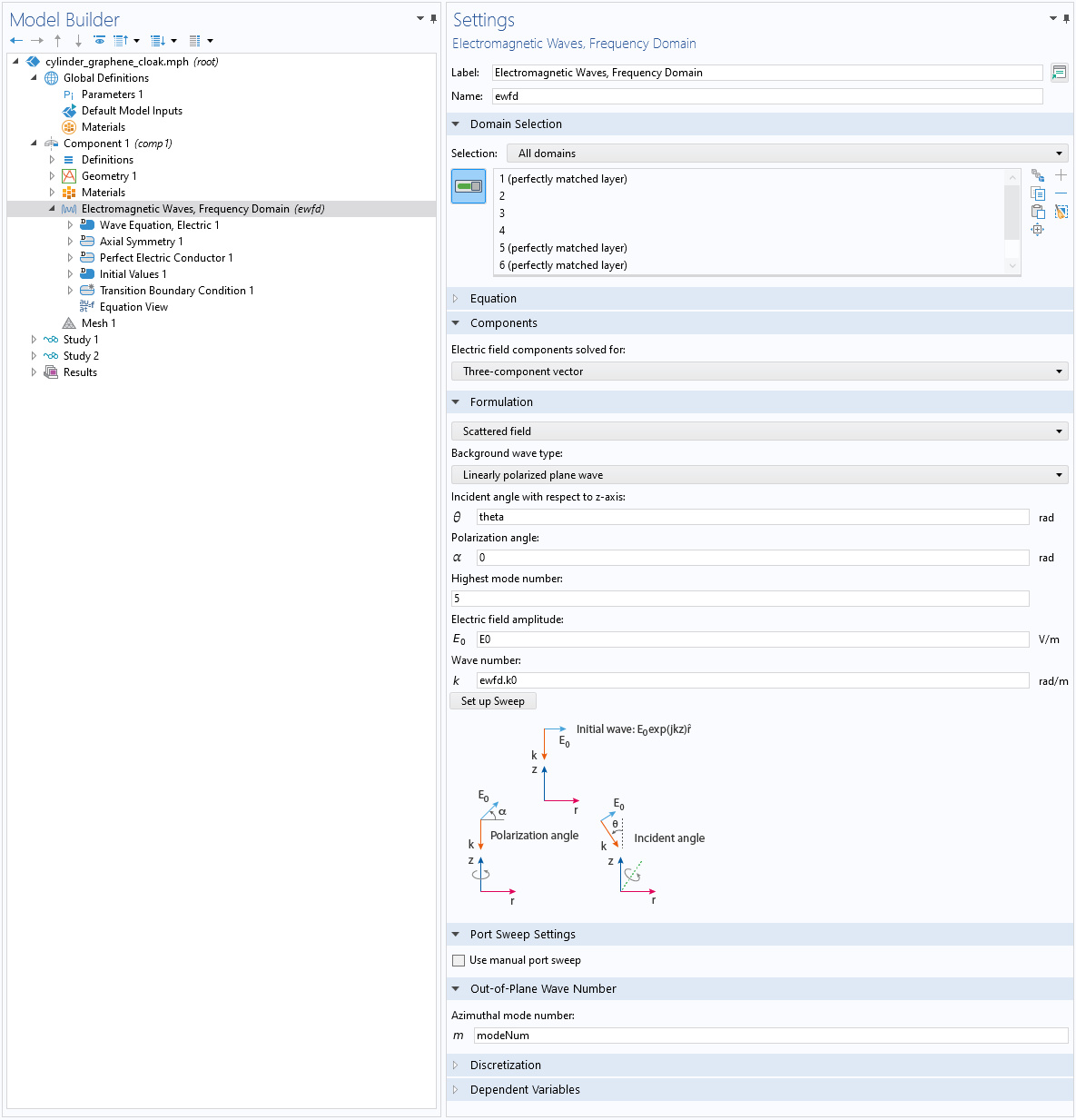Expand the Equation section

(x=456, y=299)
